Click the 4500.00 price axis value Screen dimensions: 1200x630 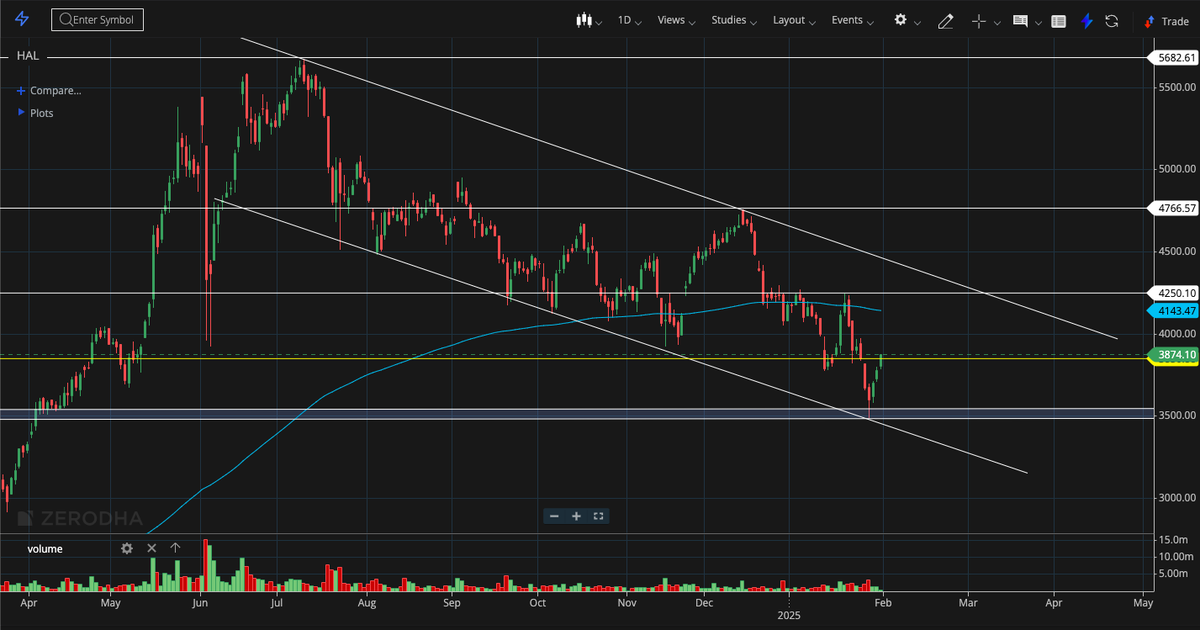[x=1177, y=251]
